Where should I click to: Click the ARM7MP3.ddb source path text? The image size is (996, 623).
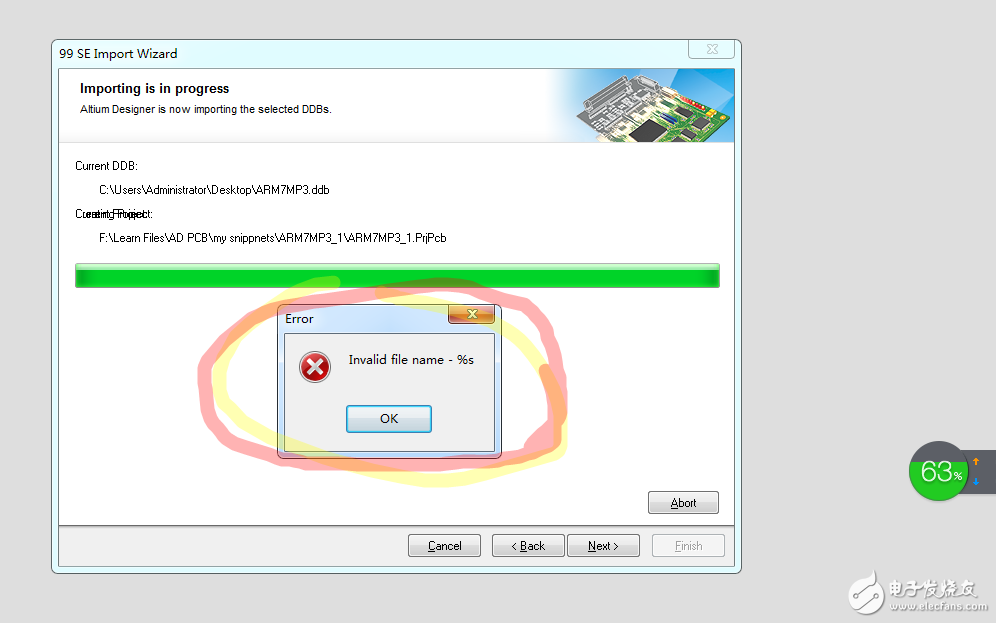pyautogui.click(x=214, y=190)
